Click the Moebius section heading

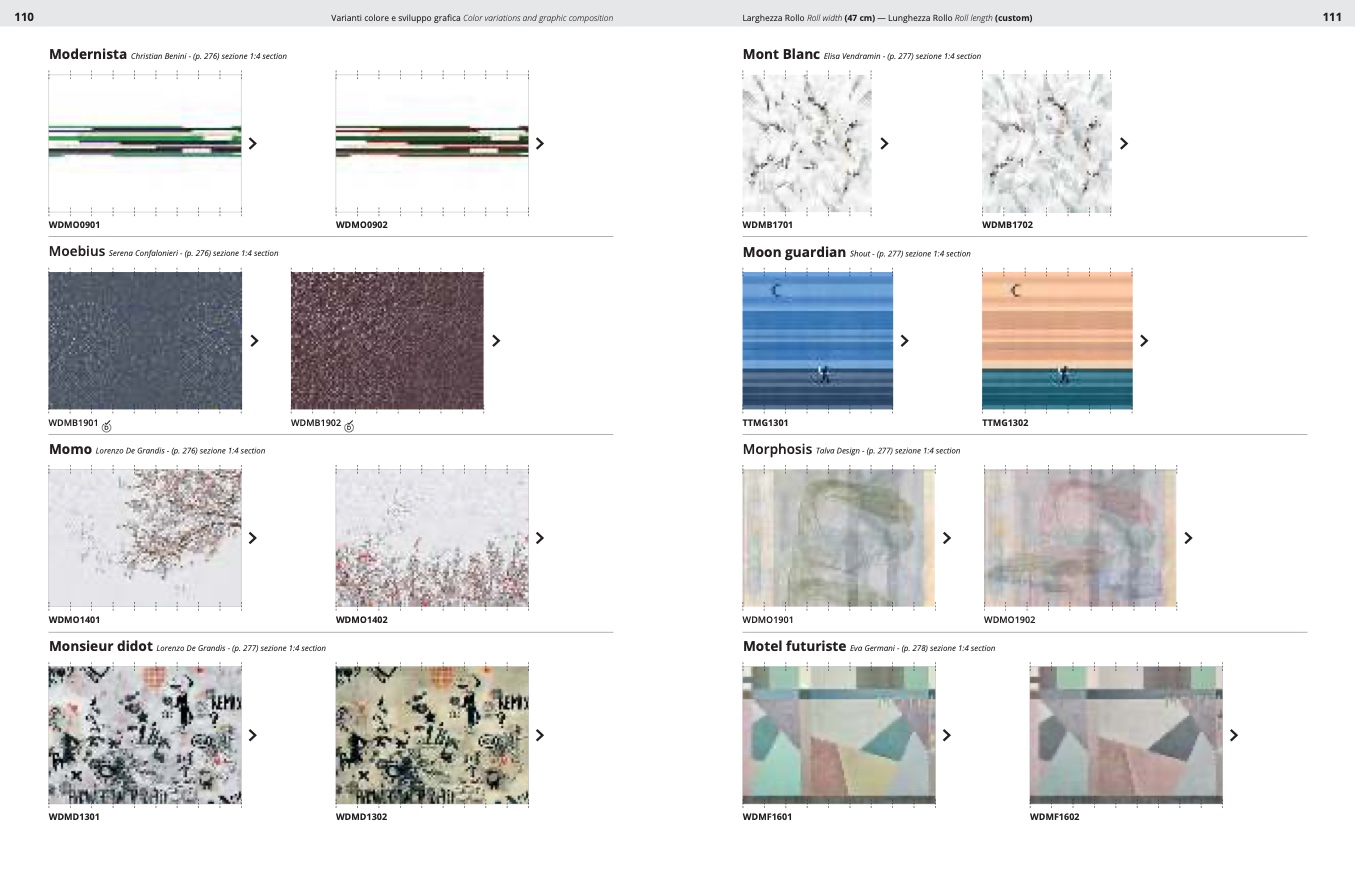pyautogui.click(x=76, y=253)
